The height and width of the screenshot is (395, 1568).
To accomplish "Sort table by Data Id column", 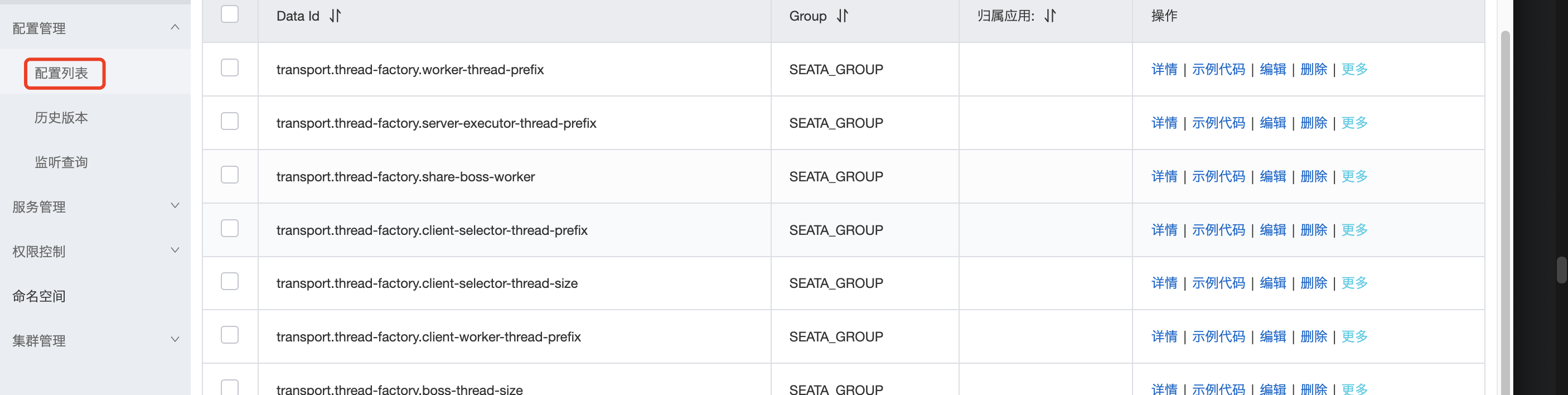I will (335, 16).
